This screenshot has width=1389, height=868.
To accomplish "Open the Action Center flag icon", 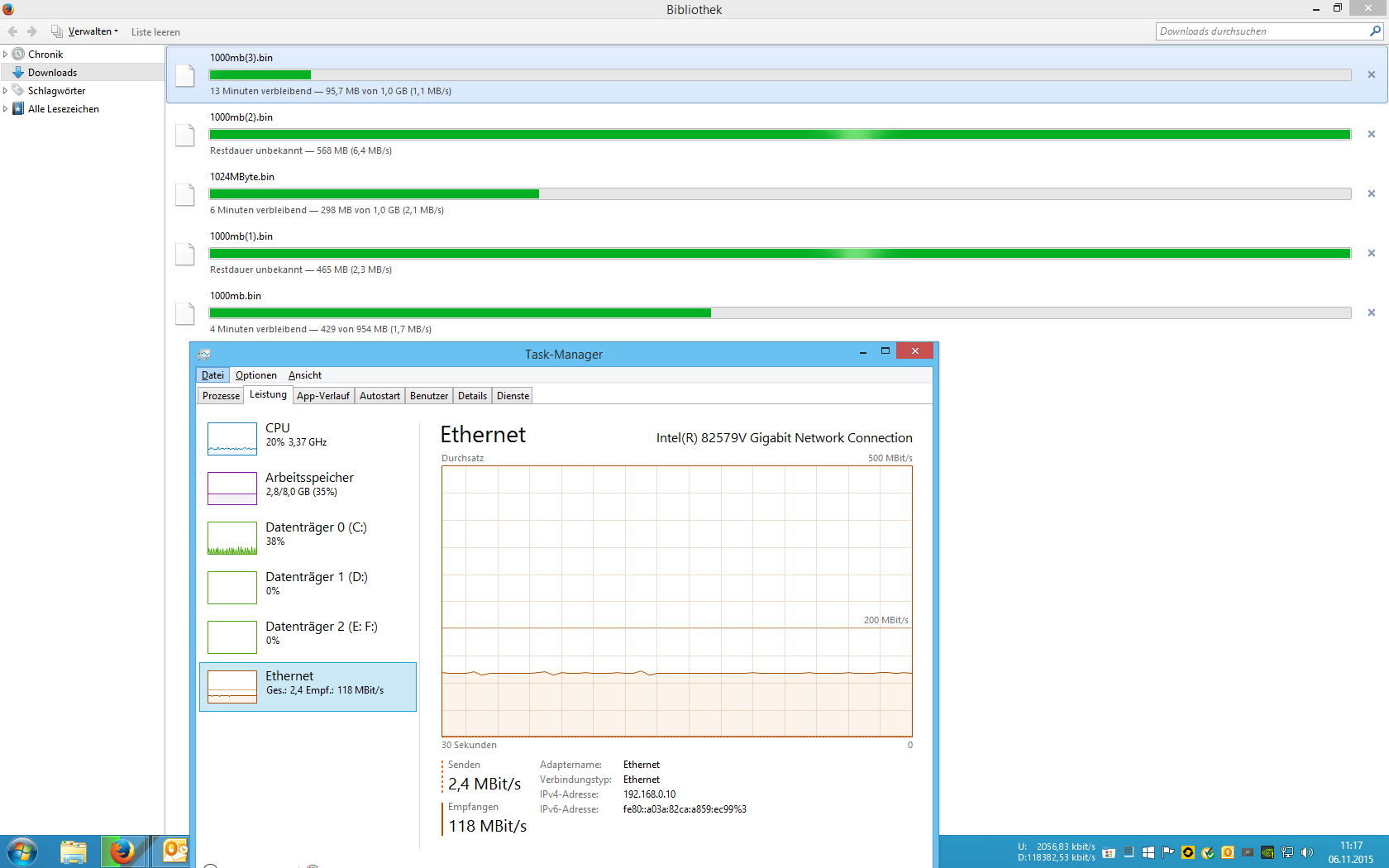I will (x=1168, y=852).
